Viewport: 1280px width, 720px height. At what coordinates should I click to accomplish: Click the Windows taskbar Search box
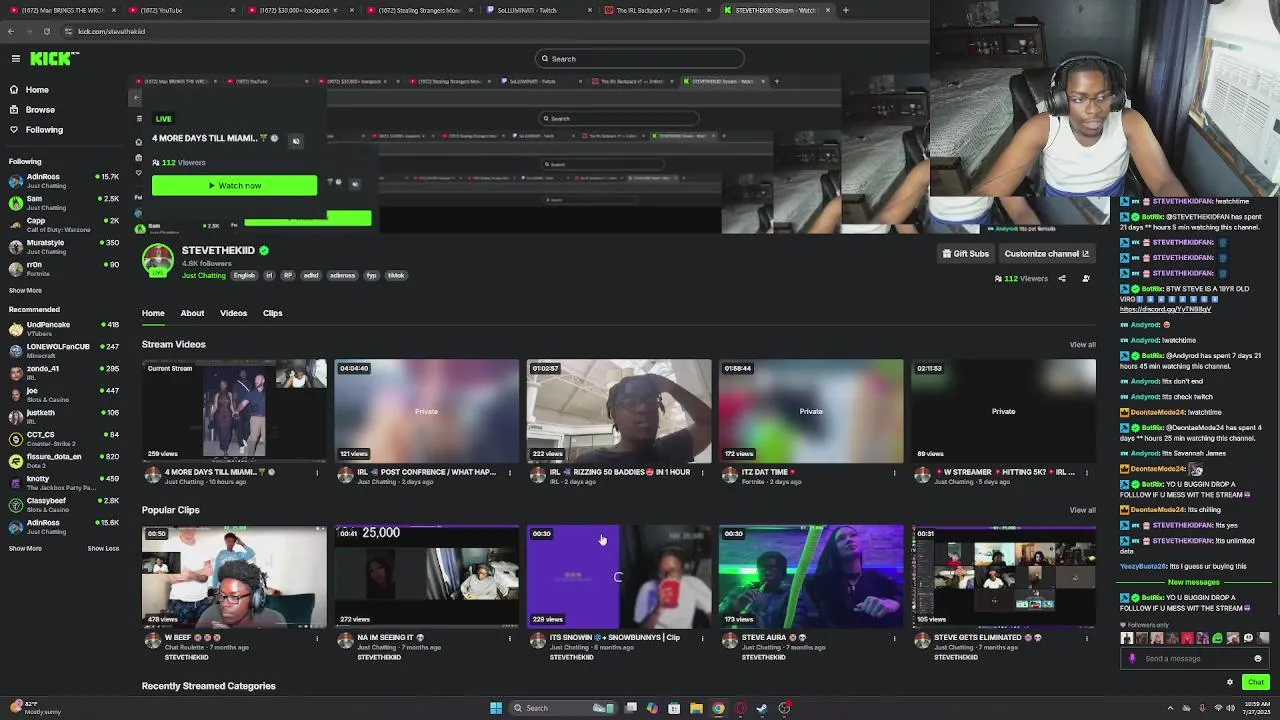coord(563,708)
